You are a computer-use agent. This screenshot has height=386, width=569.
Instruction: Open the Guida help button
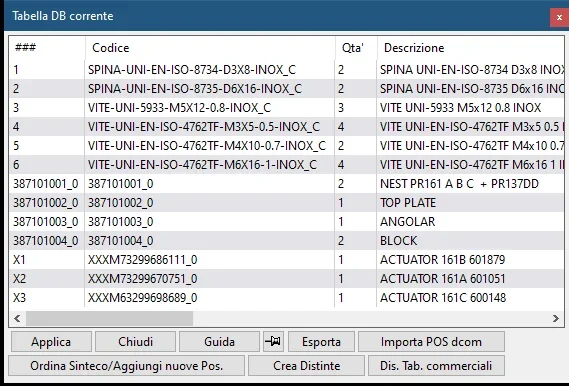(x=219, y=341)
